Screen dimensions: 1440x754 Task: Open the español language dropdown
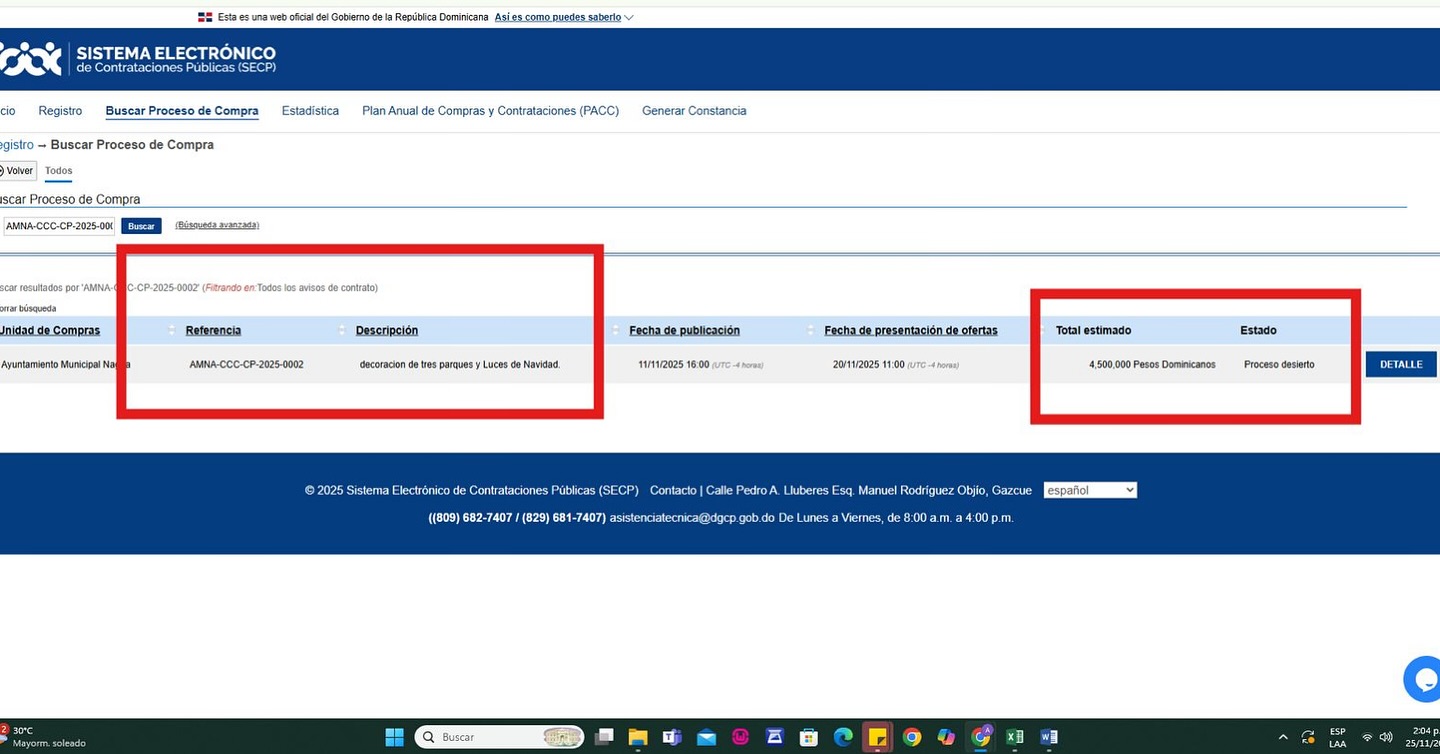(1090, 490)
